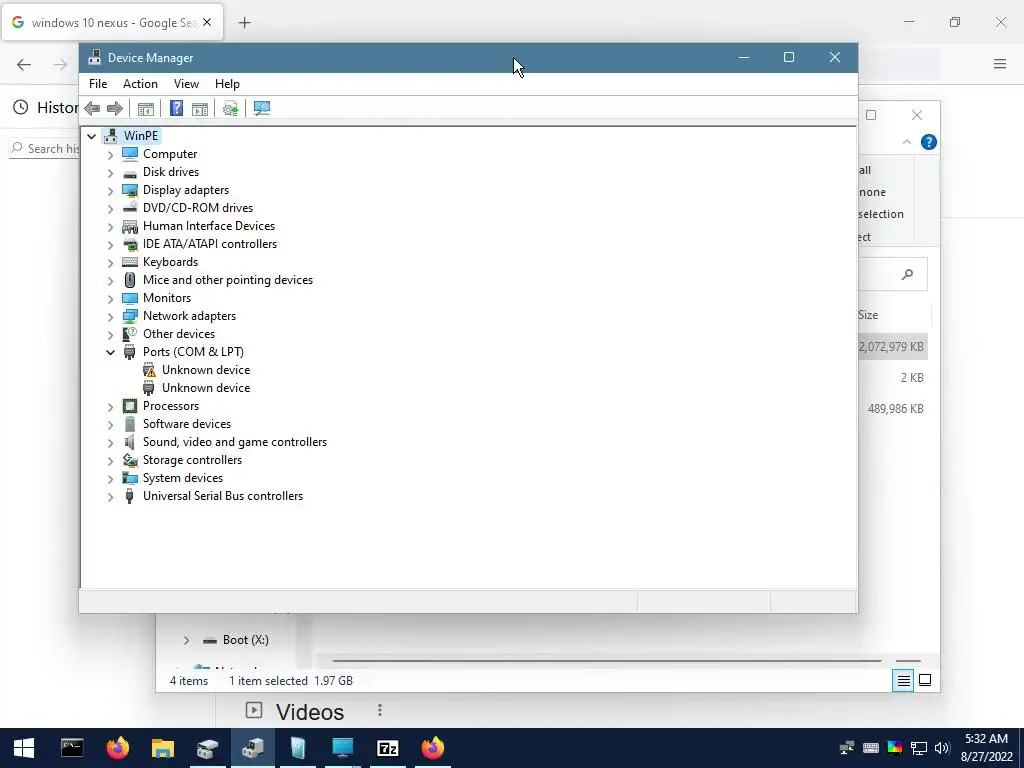Expand the IDE ATA/ATAPI controllers node
This screenshot has height=768, width=1024.
(x=110, y=245)
